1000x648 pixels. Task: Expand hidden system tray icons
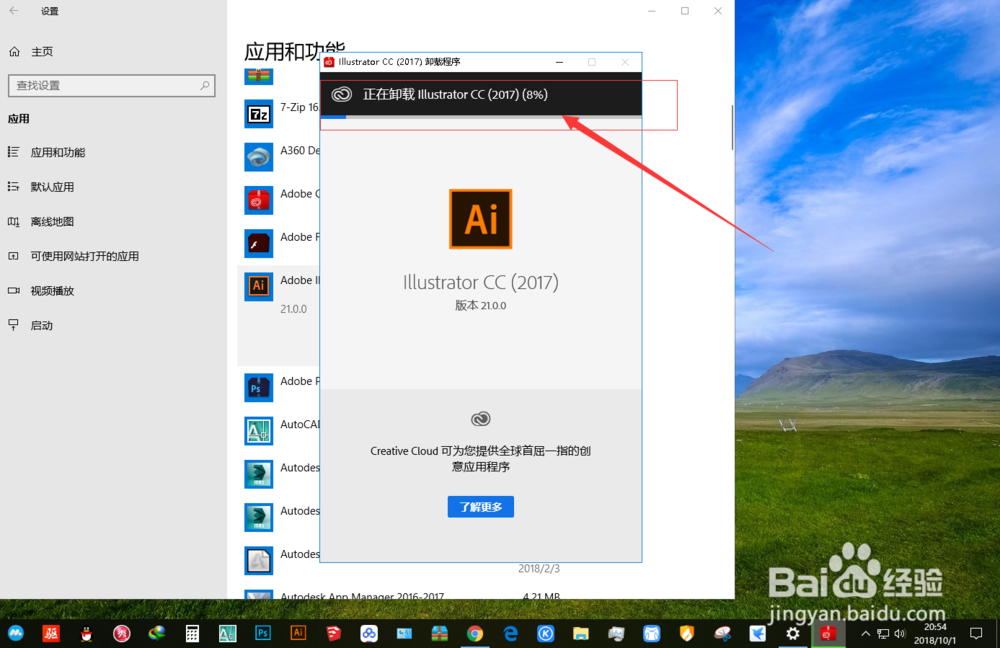pos(866,633)
